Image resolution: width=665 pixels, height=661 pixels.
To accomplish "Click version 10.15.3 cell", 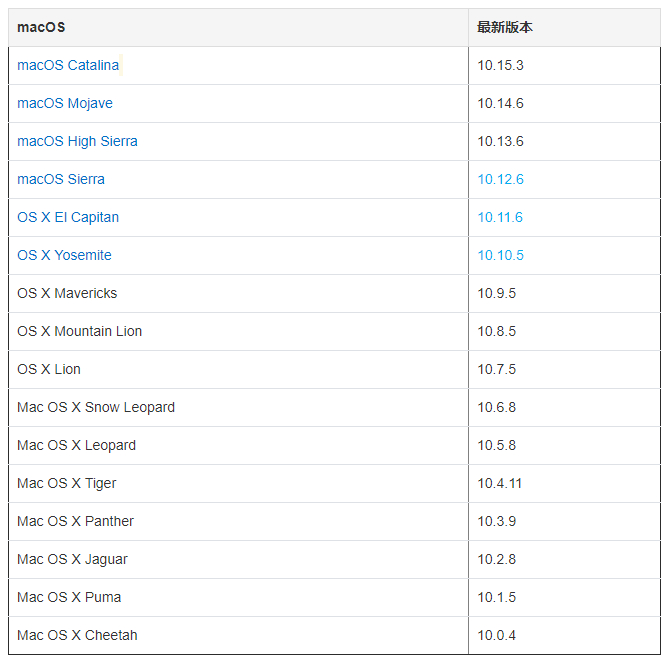I will click(x=564, y=65).
